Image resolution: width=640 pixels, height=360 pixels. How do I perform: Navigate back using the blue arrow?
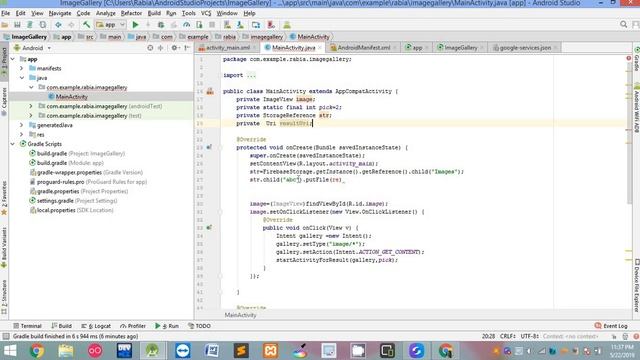click(58, 25)
